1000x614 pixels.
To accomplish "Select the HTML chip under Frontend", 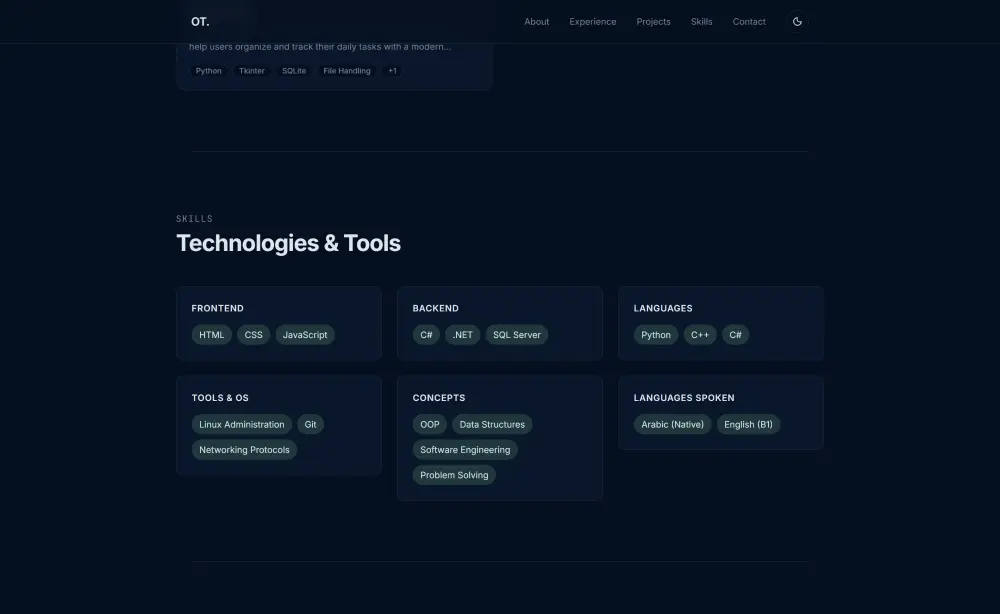I will coord(211,334).
